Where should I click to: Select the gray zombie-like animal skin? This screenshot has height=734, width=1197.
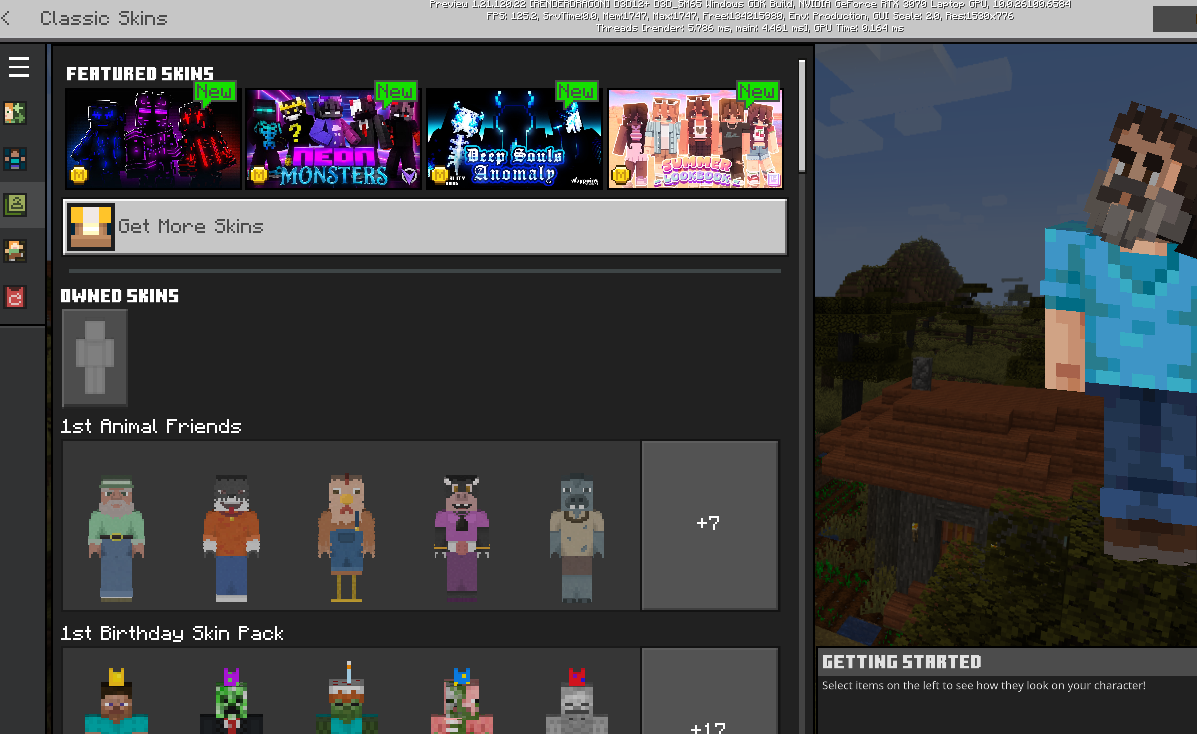[577, 538]
